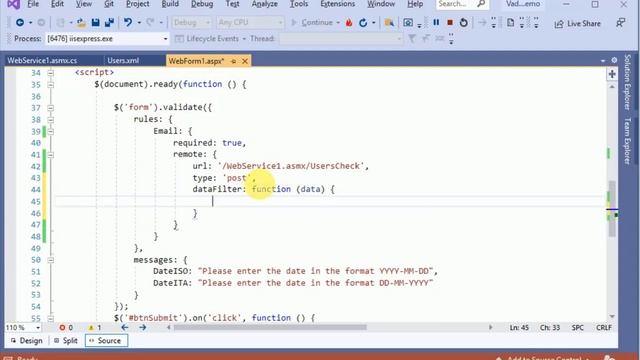Open the Edit menu
This screenshot has height=360, width=640.
pos(57,4)
